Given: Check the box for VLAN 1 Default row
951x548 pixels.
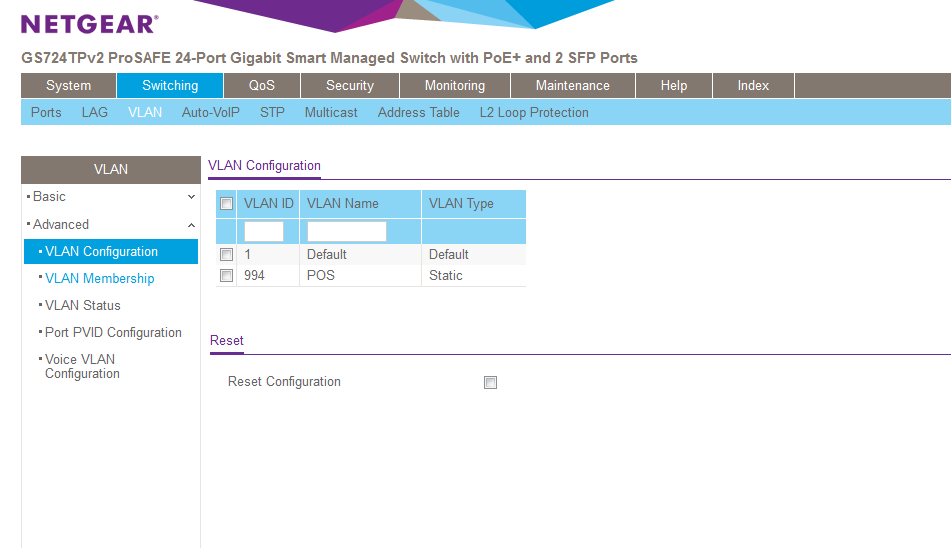Looking at the screenshot, I should click(x=226, y=255).
